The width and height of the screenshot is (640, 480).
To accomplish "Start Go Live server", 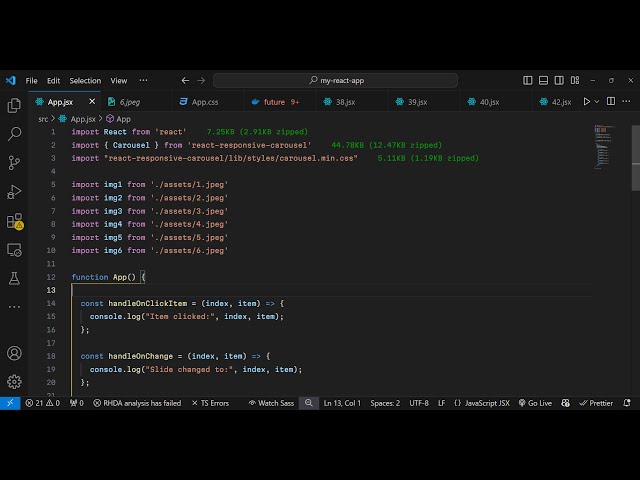I will pyautogui.click(x=535, y=403).
